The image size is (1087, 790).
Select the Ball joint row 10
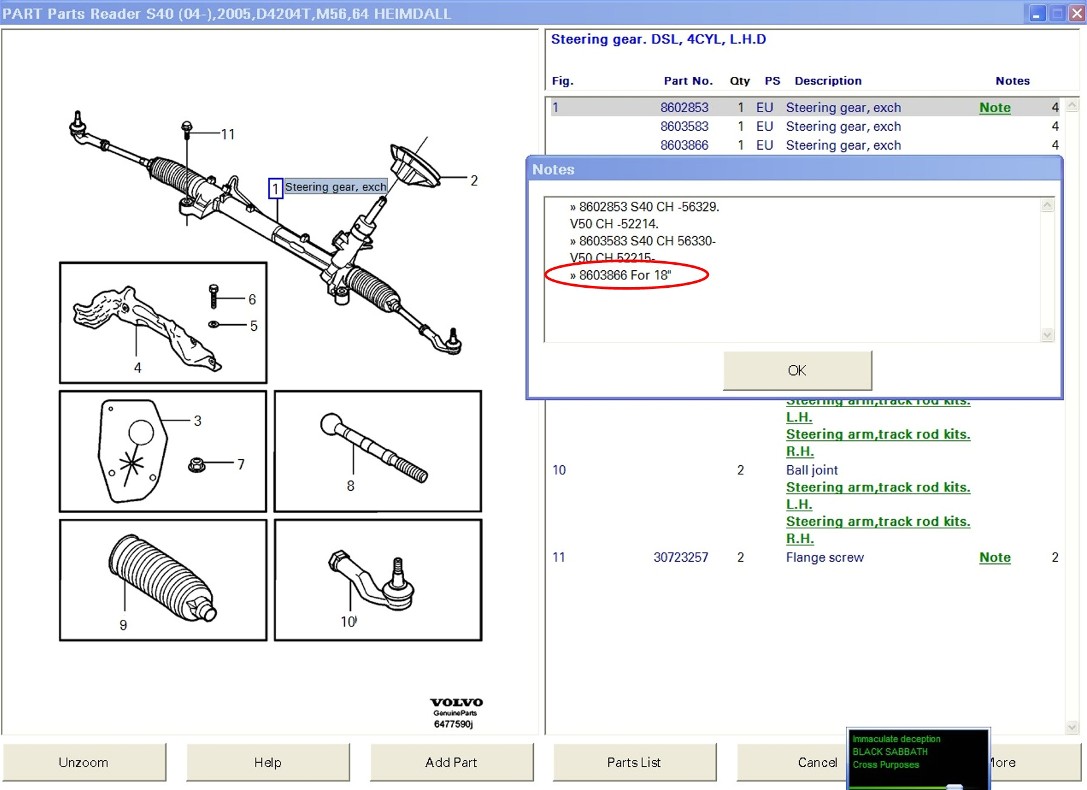pos(805,470)
